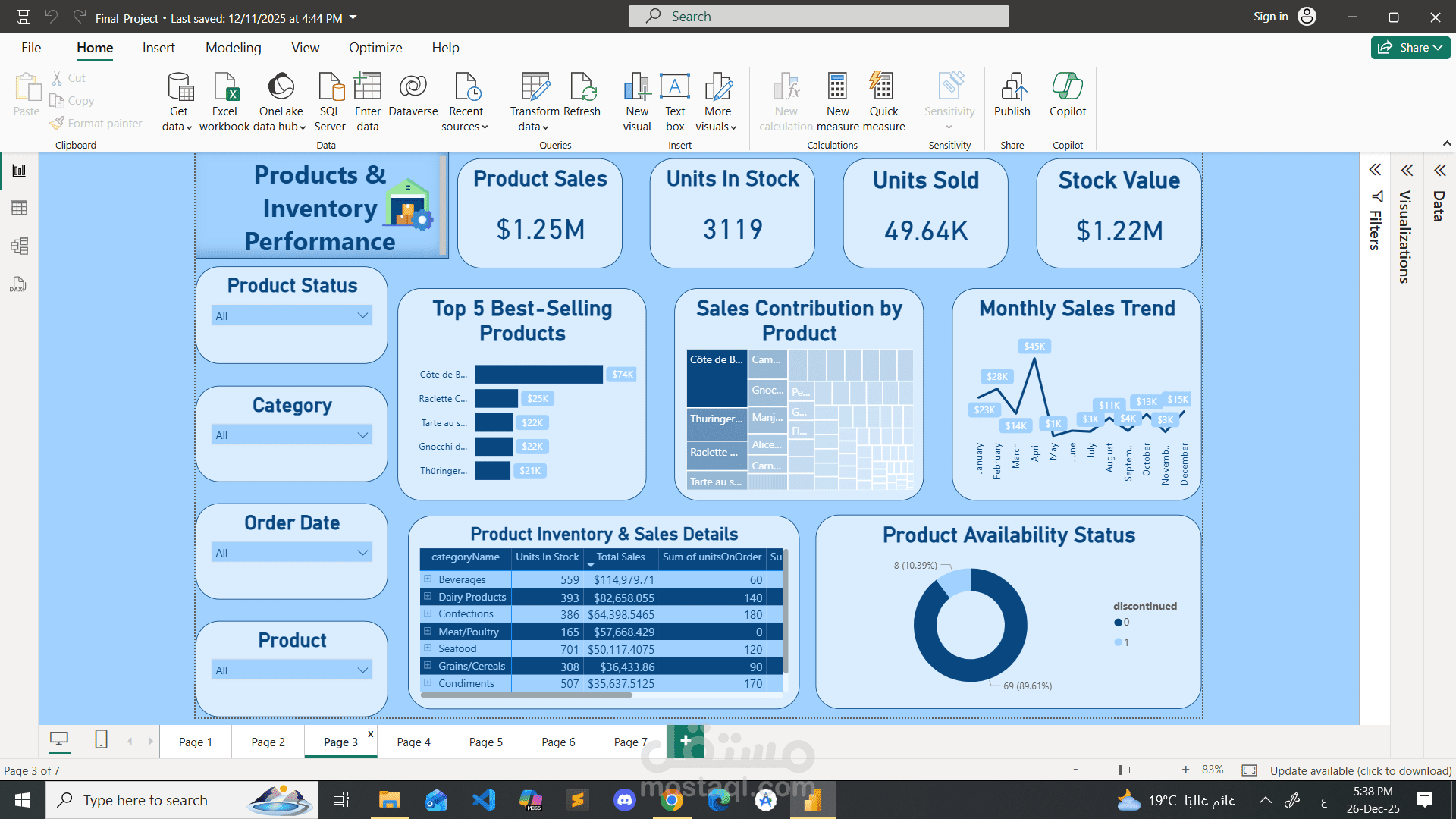This screenshot has width=1456, height=819.
Task: Click Sign in
Action: [1270, 16]
